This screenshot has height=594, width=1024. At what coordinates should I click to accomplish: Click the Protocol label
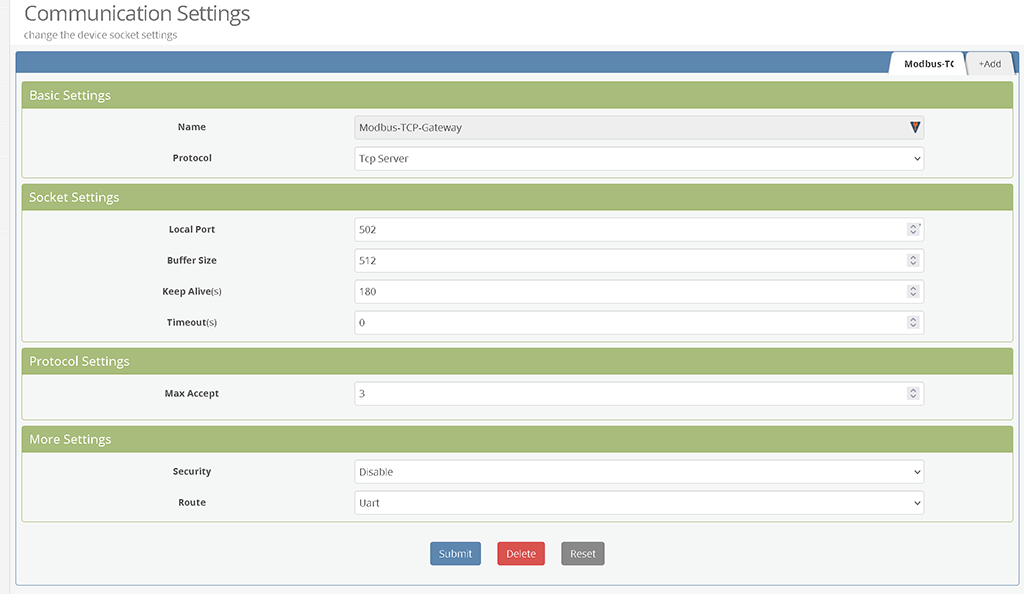click(x=192, y=158)
